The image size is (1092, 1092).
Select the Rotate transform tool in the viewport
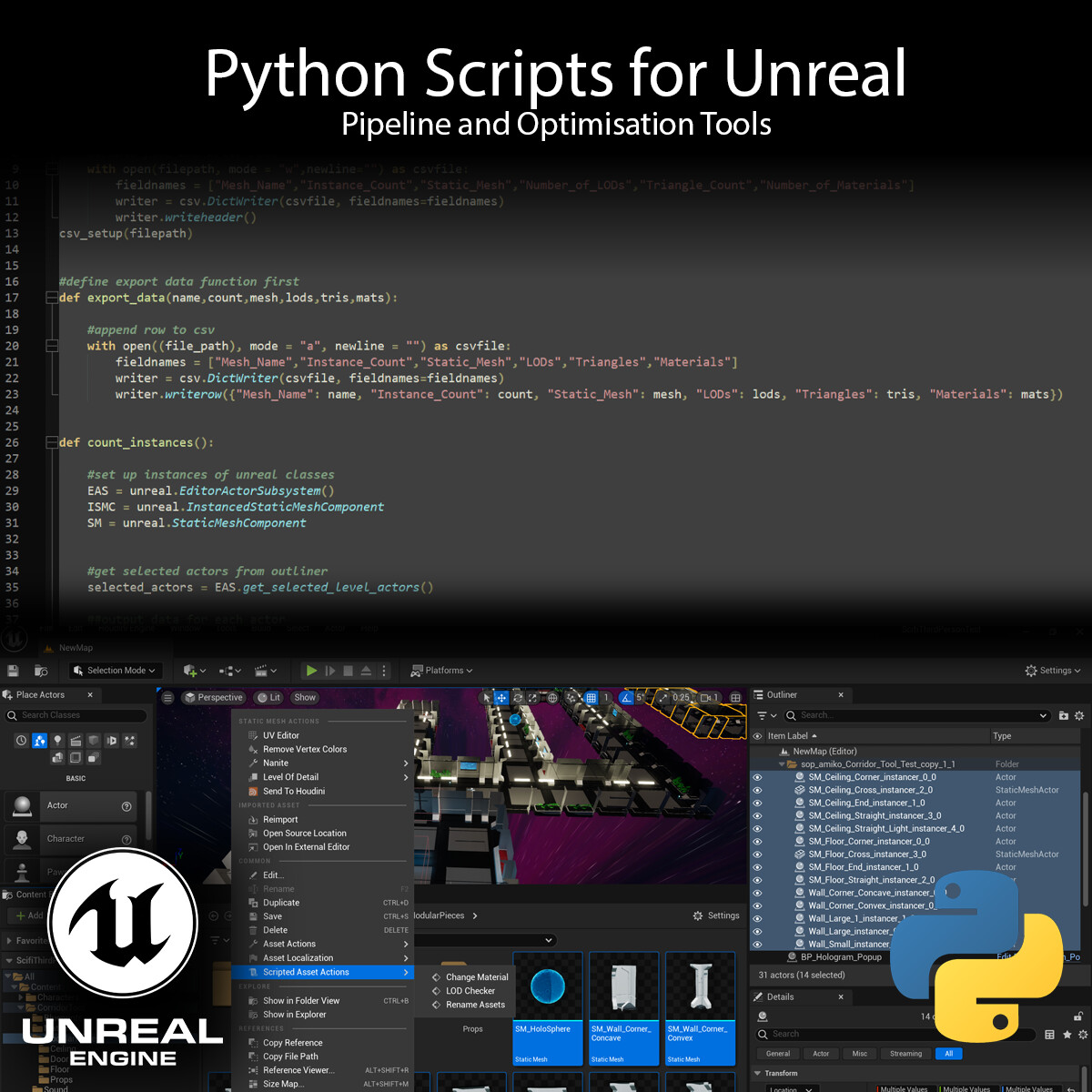517,697
